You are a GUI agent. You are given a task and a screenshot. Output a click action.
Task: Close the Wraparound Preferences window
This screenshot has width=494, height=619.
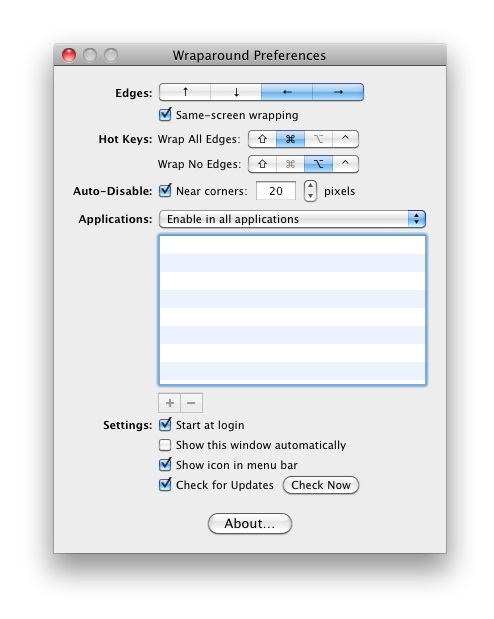69,55
